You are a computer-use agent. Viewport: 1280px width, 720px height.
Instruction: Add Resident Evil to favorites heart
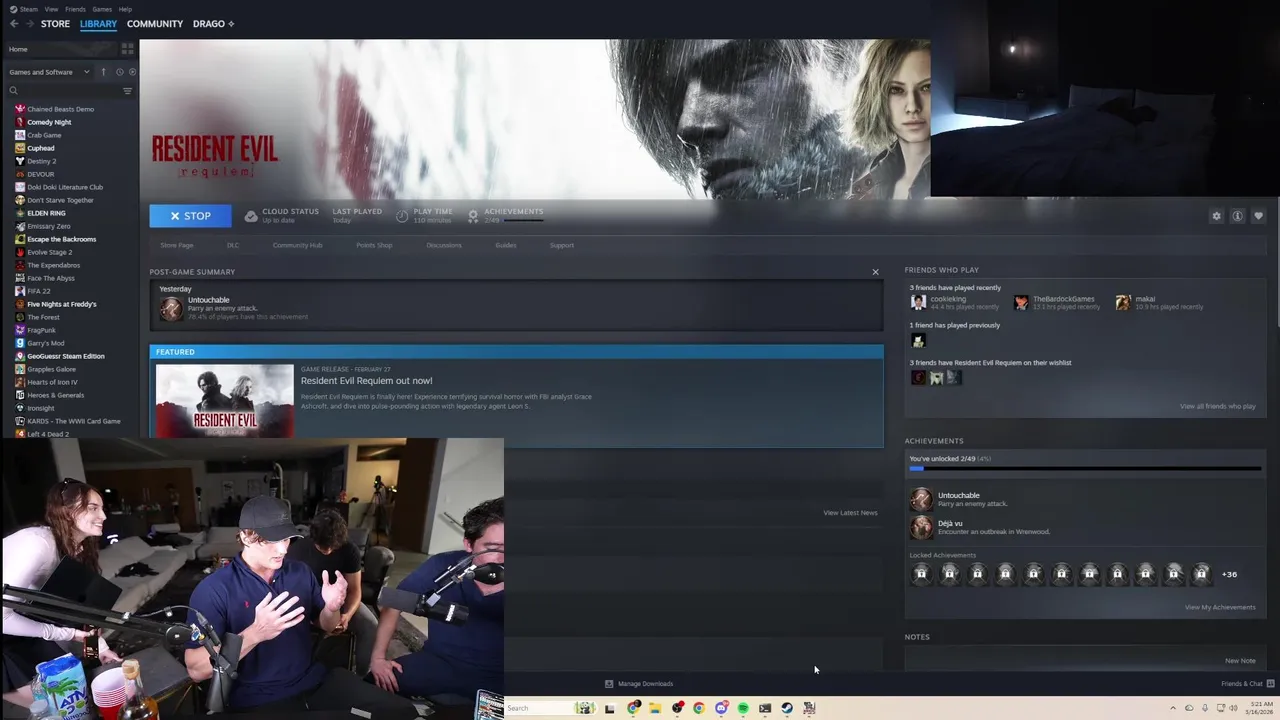pyautogui.click(x=1258, y=216)
